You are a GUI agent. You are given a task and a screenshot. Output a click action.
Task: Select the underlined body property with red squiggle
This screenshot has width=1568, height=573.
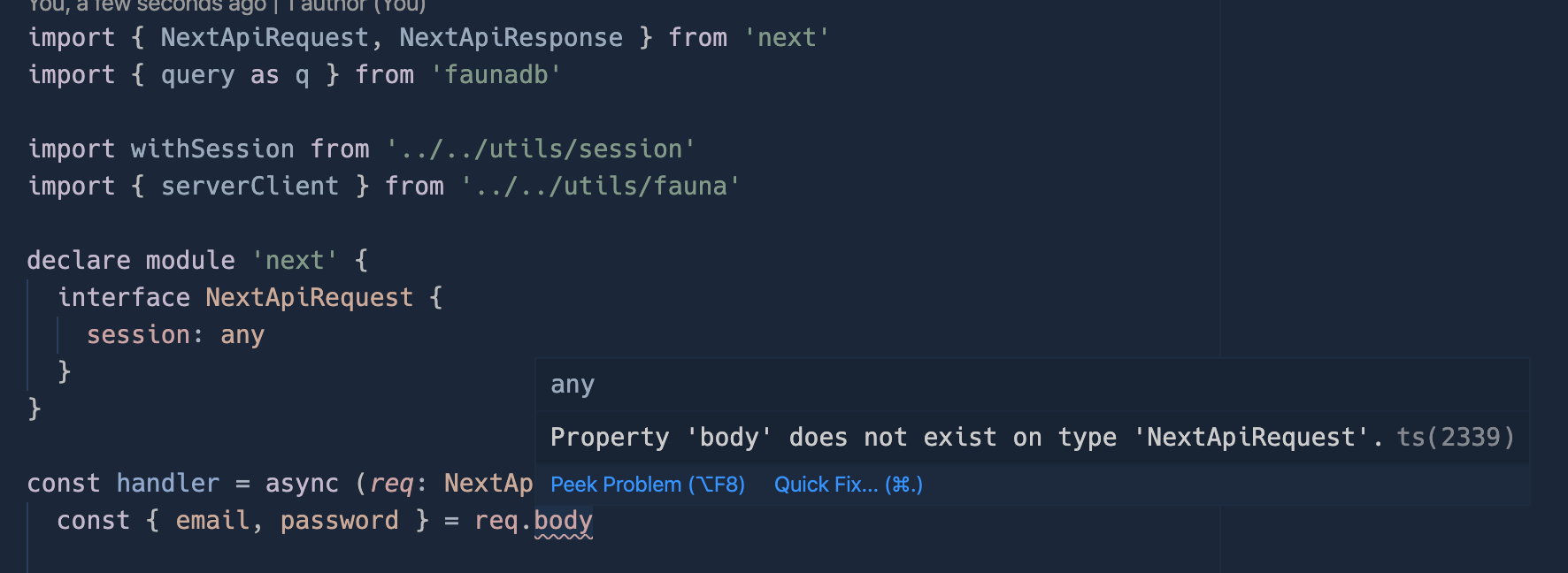(x=564, y=520)
